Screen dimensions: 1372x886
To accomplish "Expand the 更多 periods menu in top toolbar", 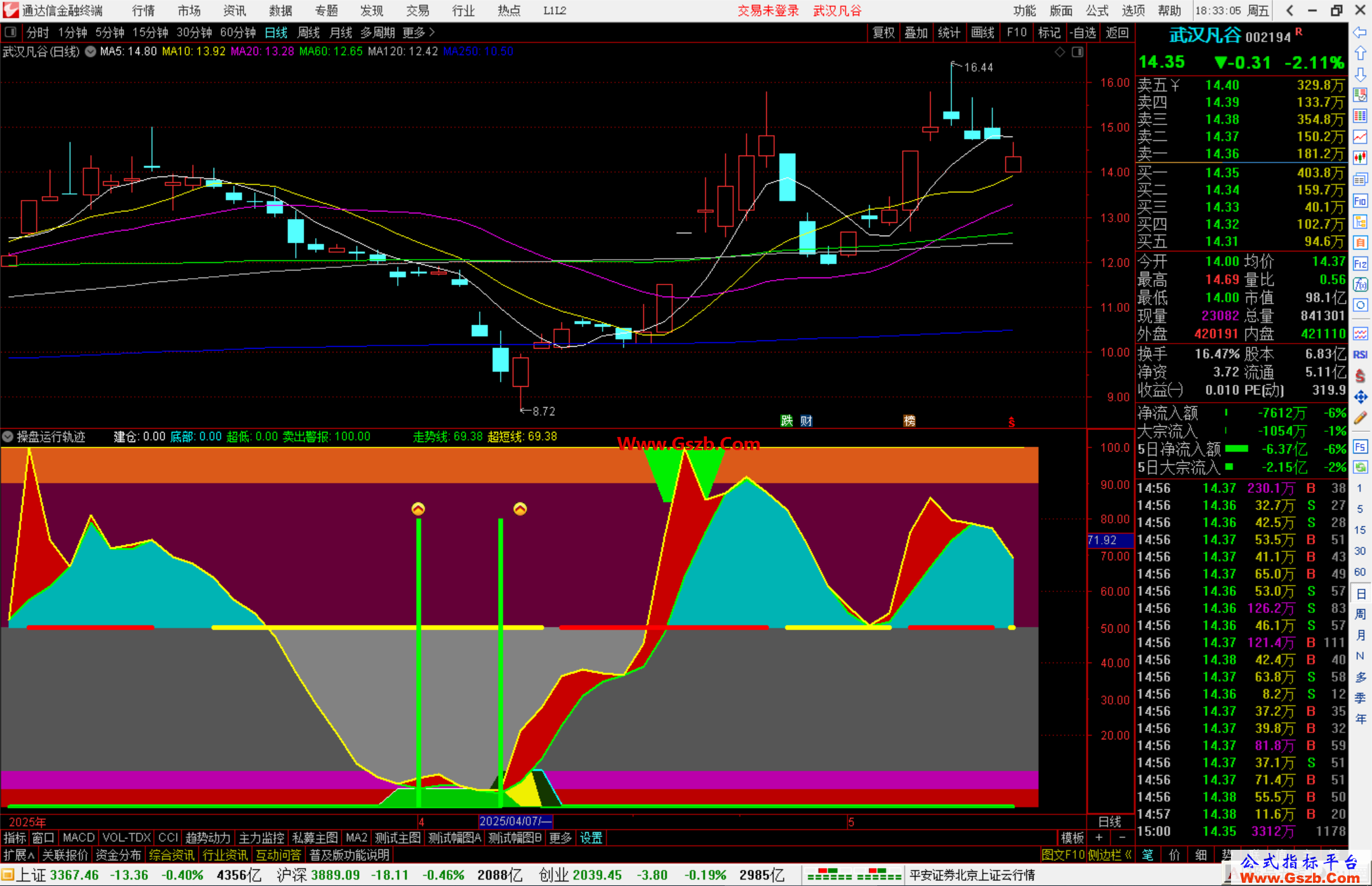I will [419, 32].
